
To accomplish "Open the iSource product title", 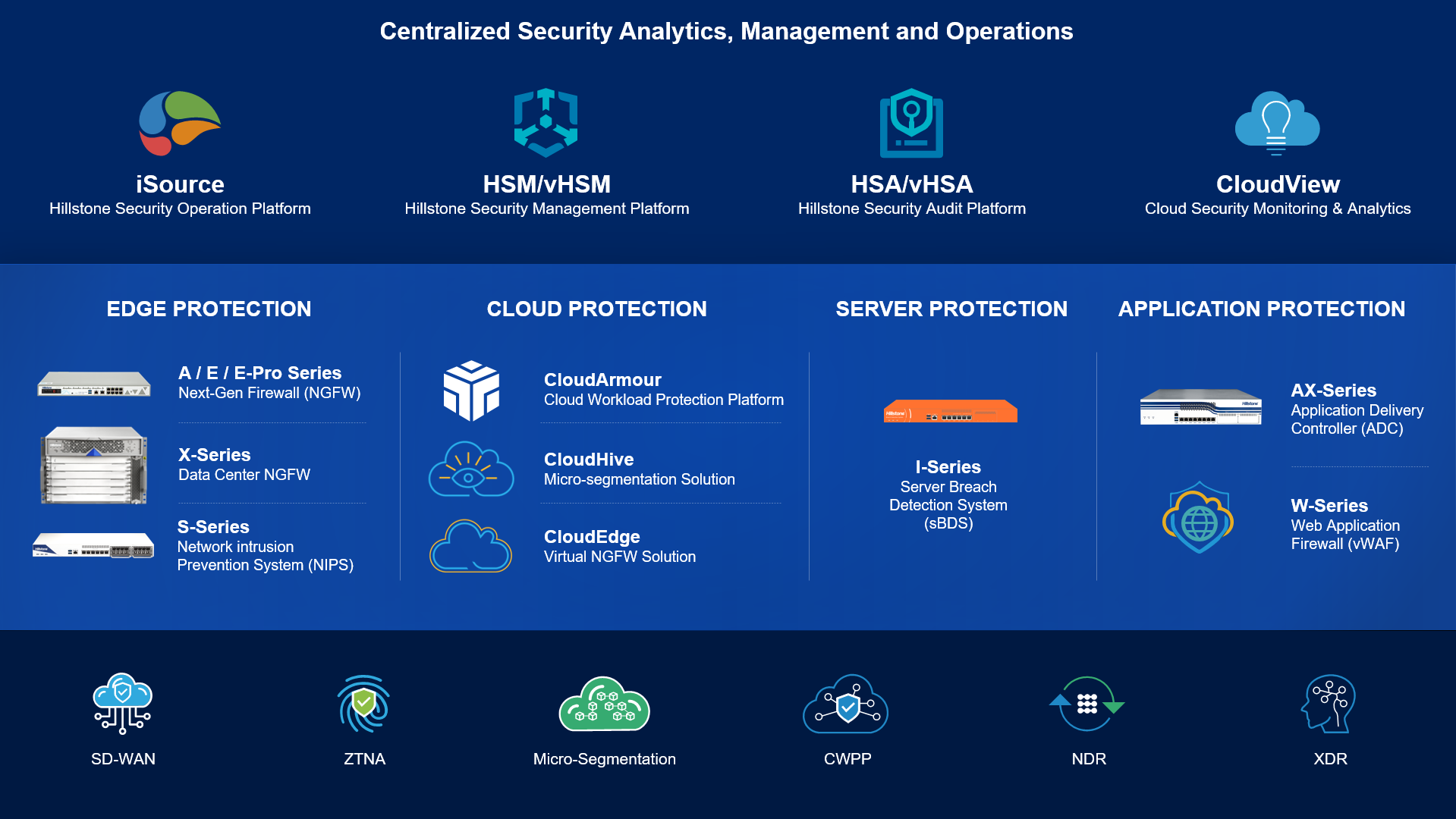I will coord(180,184).
